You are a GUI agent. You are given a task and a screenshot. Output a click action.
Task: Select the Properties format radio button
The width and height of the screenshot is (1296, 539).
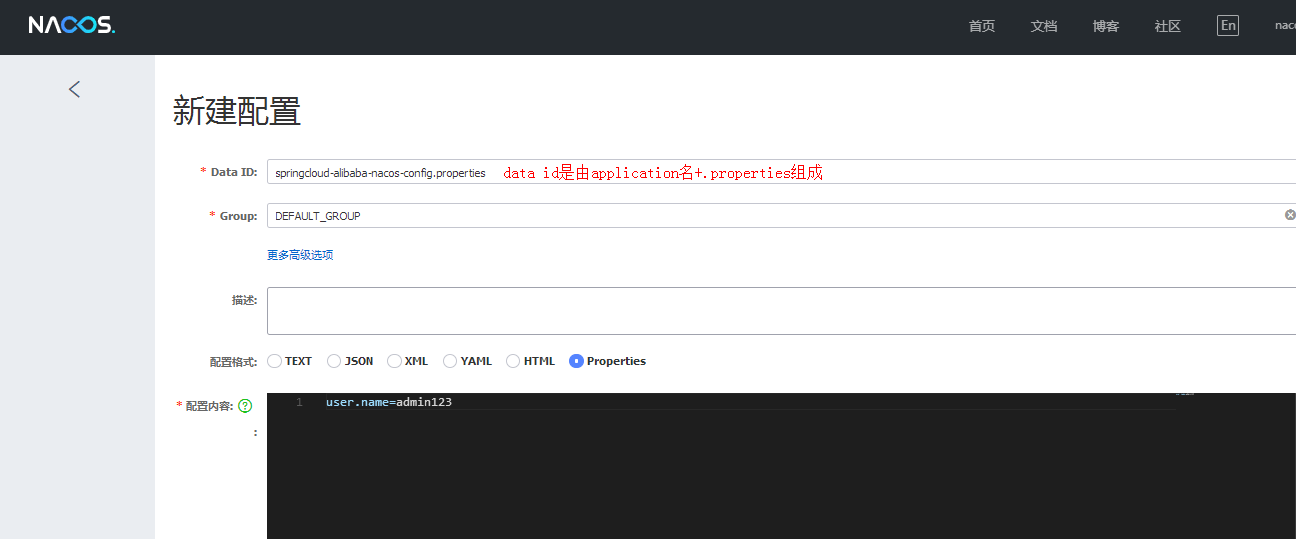click(576, 361)
